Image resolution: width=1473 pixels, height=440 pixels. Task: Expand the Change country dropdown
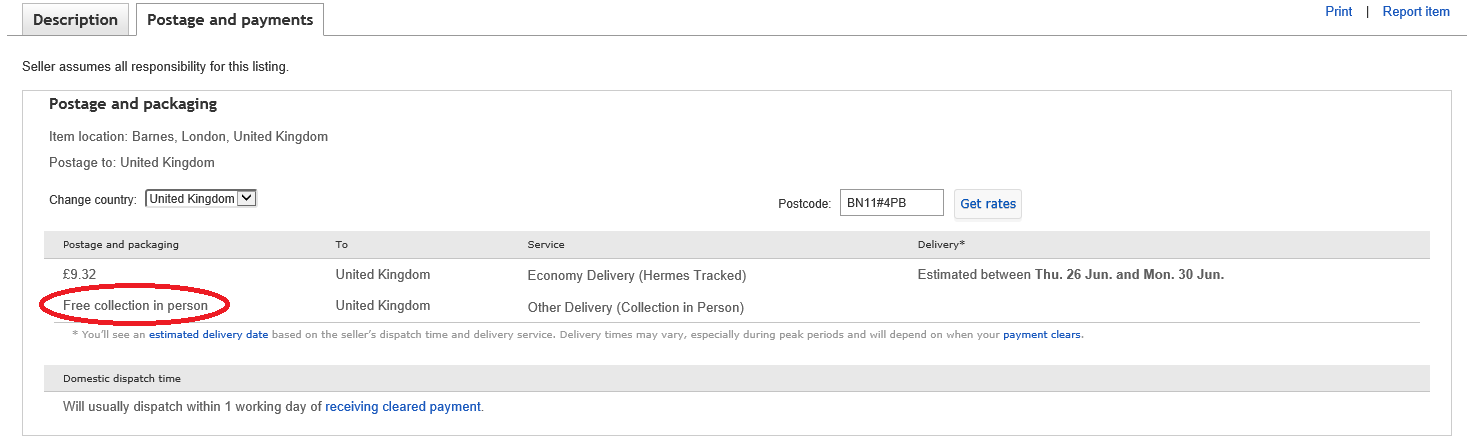(201, 199)
